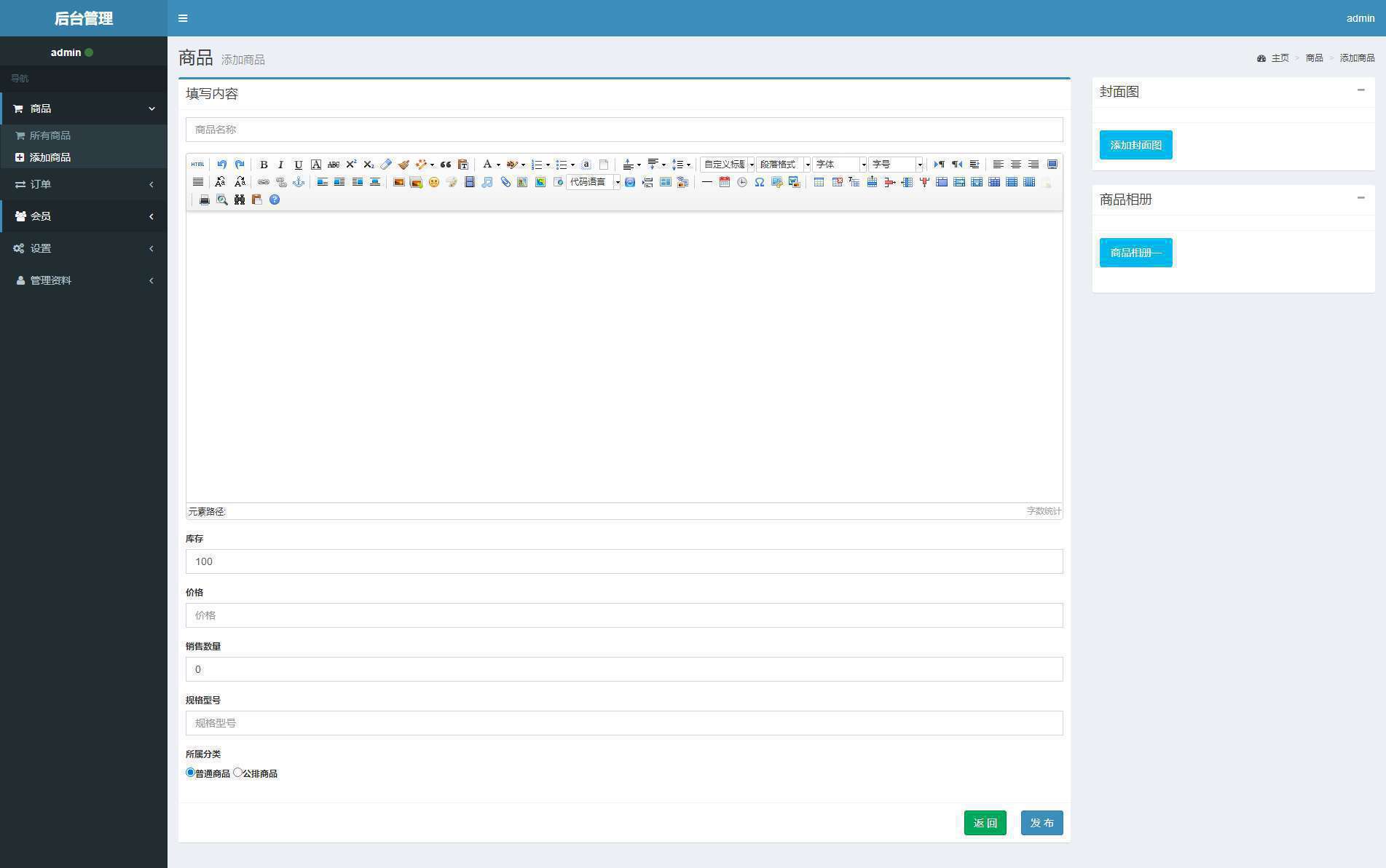
Task: Click the insert table icon
Action: click(819, 182)
